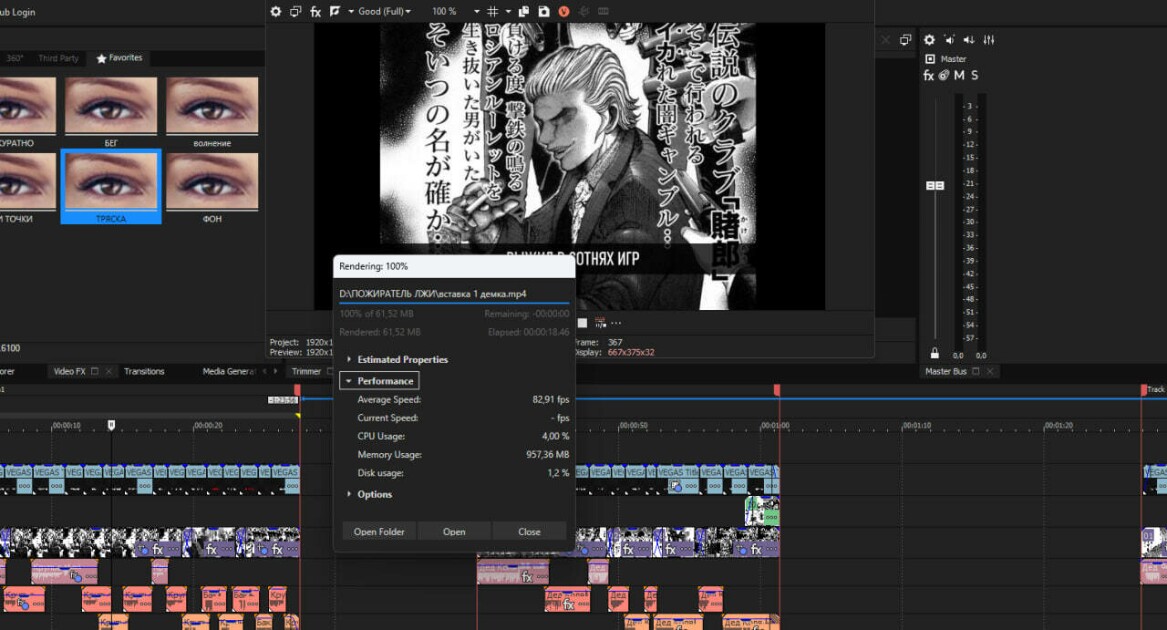
Task: Click the overlays grid icon in preview
Action: [x=493, y=12]
